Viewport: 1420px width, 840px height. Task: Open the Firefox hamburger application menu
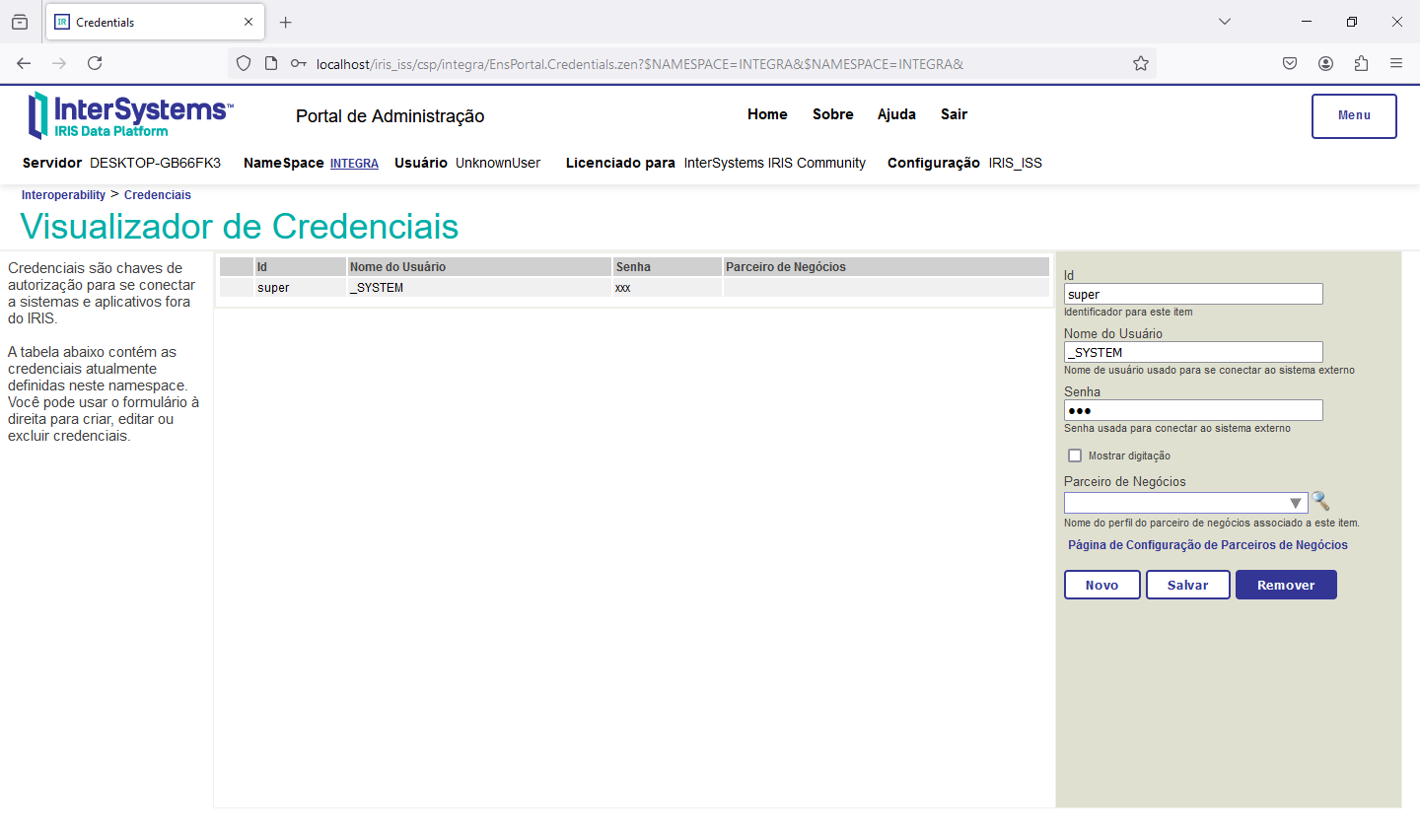[1396, 63]
